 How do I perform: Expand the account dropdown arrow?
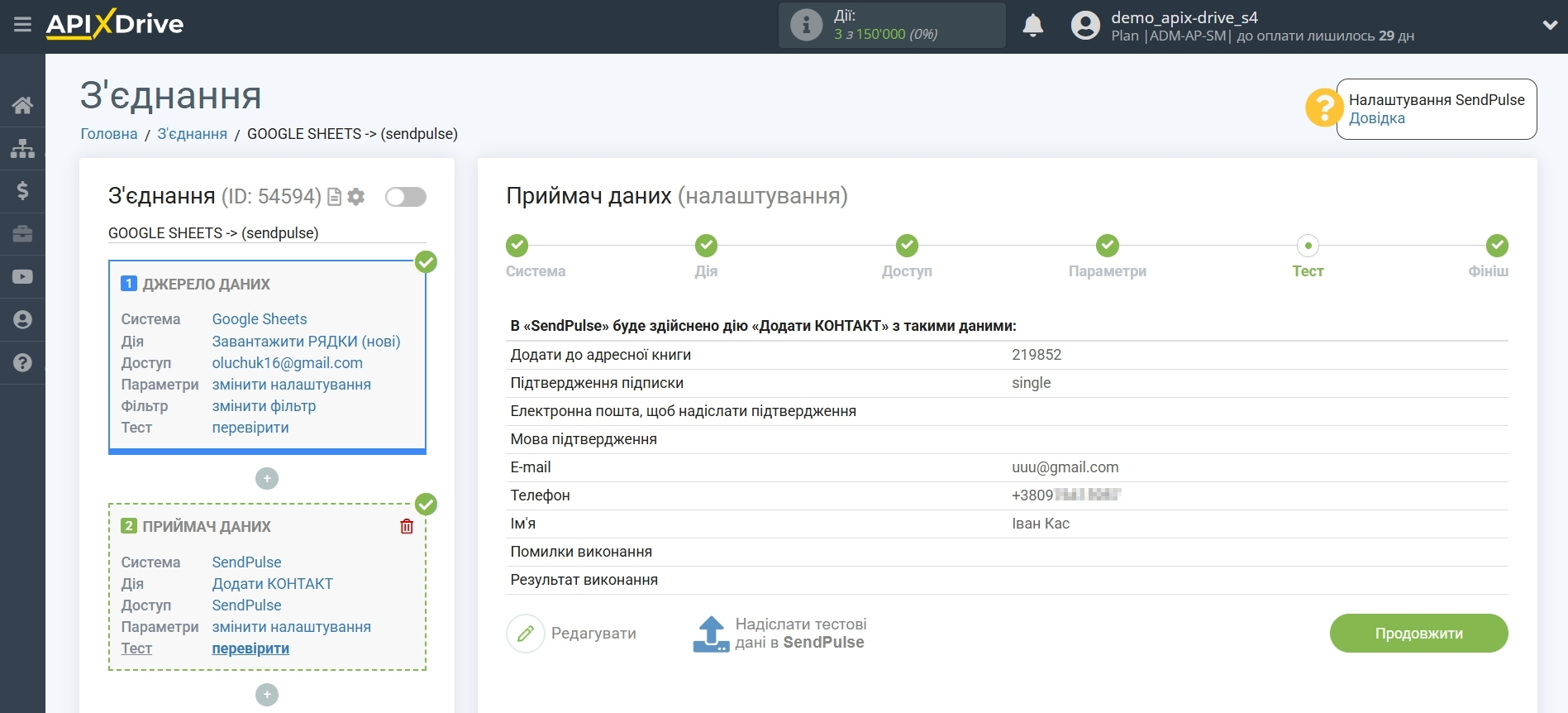pos(1550,26)
